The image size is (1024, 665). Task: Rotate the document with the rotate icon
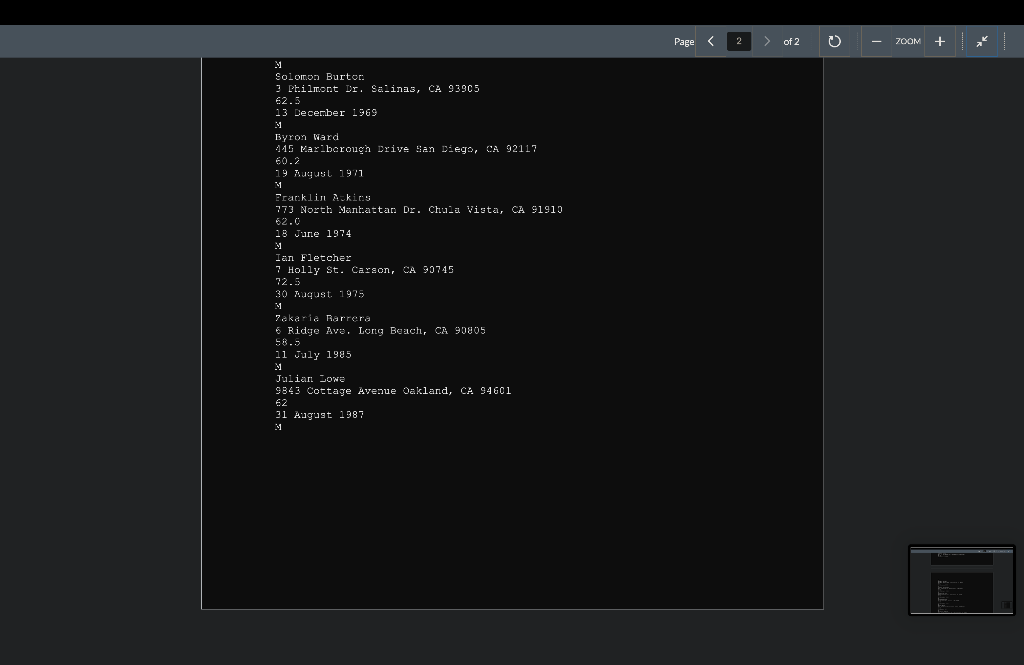(x=835, y=41)
